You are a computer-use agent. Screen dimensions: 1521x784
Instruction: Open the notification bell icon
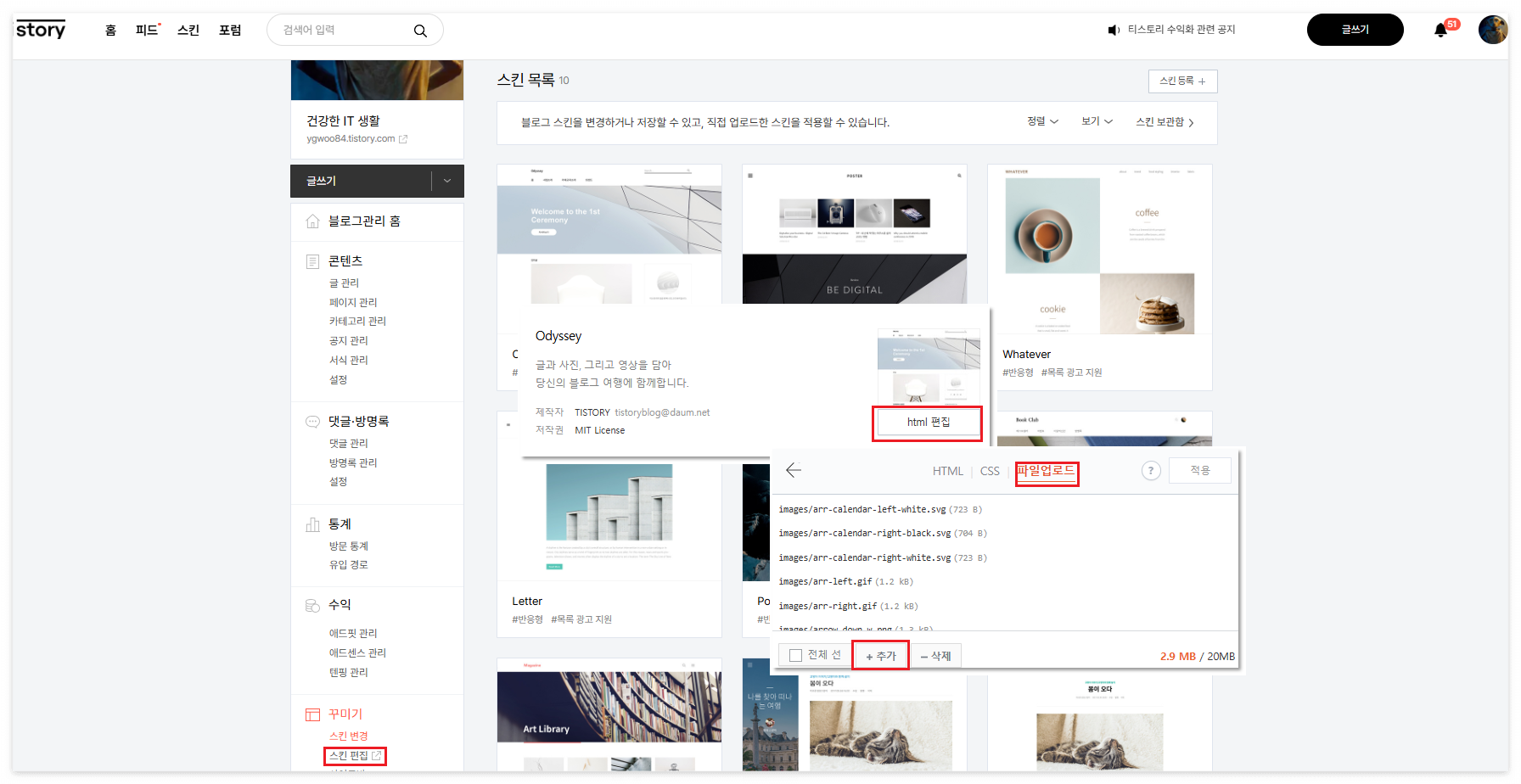pos(1440,31)
